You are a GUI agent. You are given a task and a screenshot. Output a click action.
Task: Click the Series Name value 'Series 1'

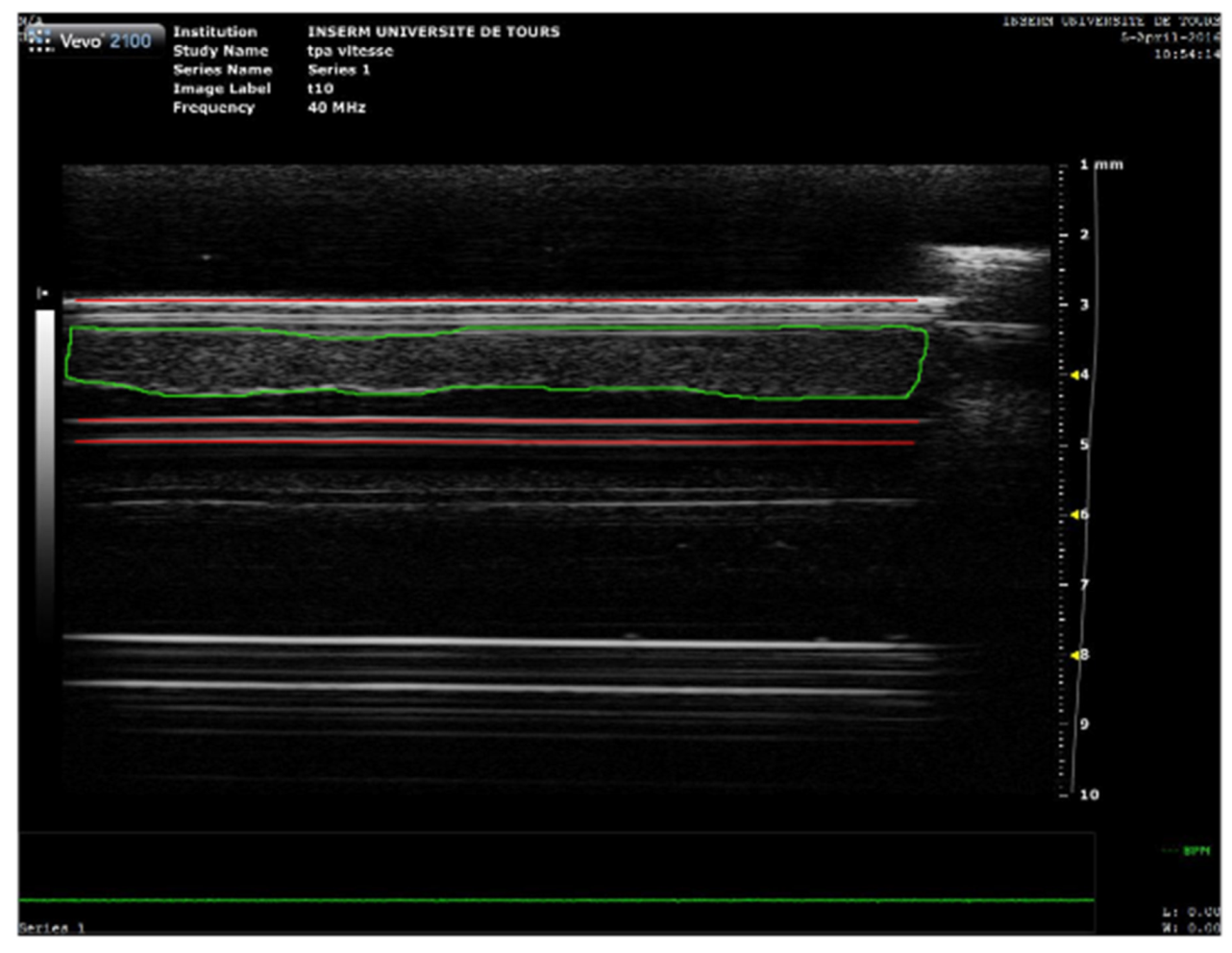click(x=338, y=69)
